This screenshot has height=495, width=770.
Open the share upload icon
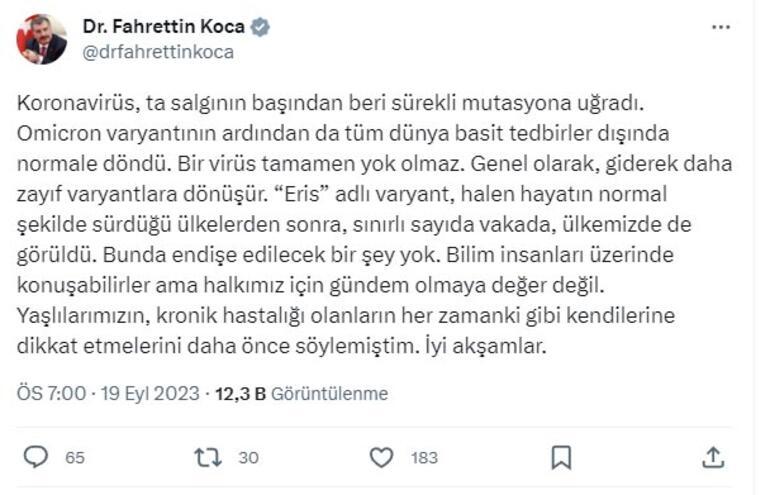(713, 458)
